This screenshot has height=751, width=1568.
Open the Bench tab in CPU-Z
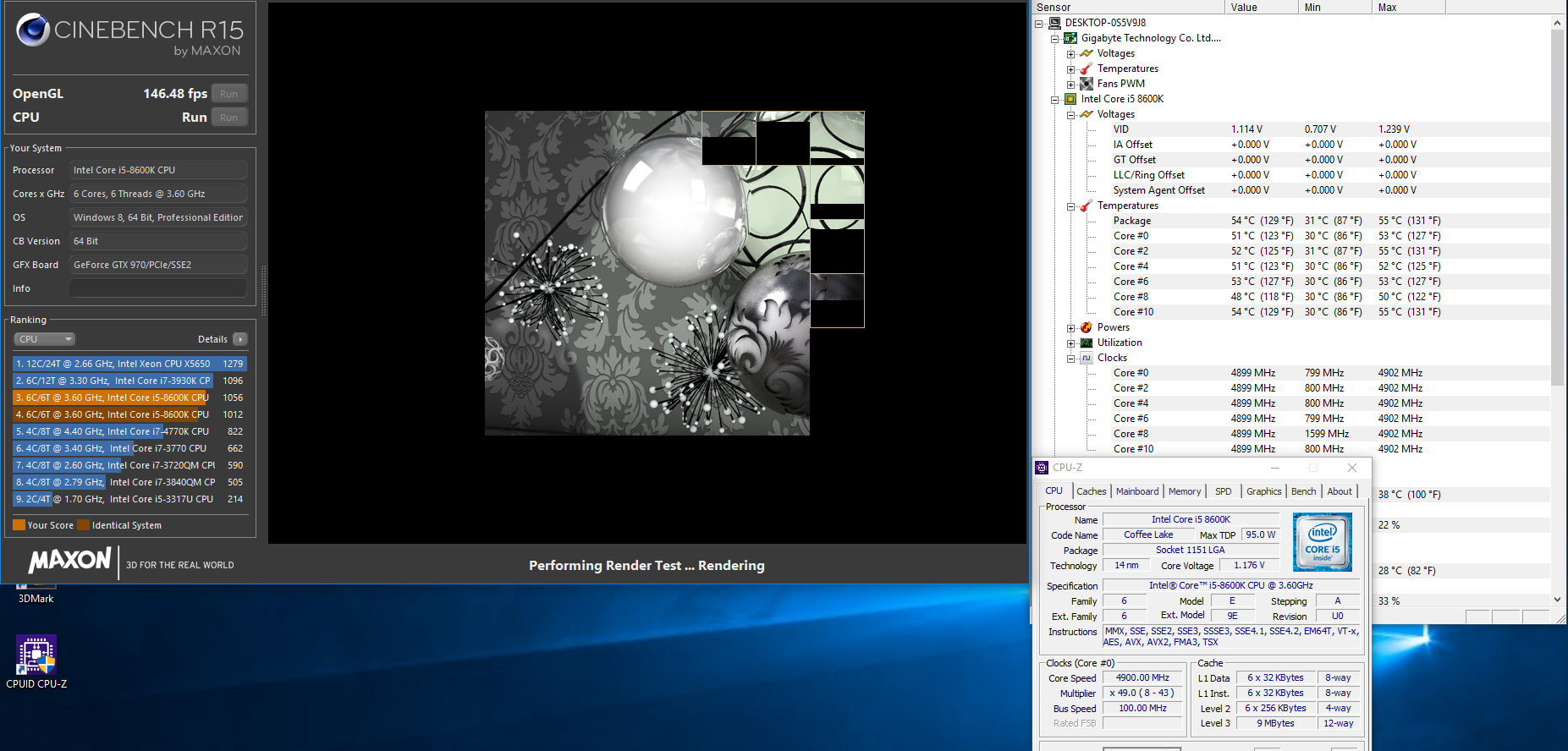1303,491
